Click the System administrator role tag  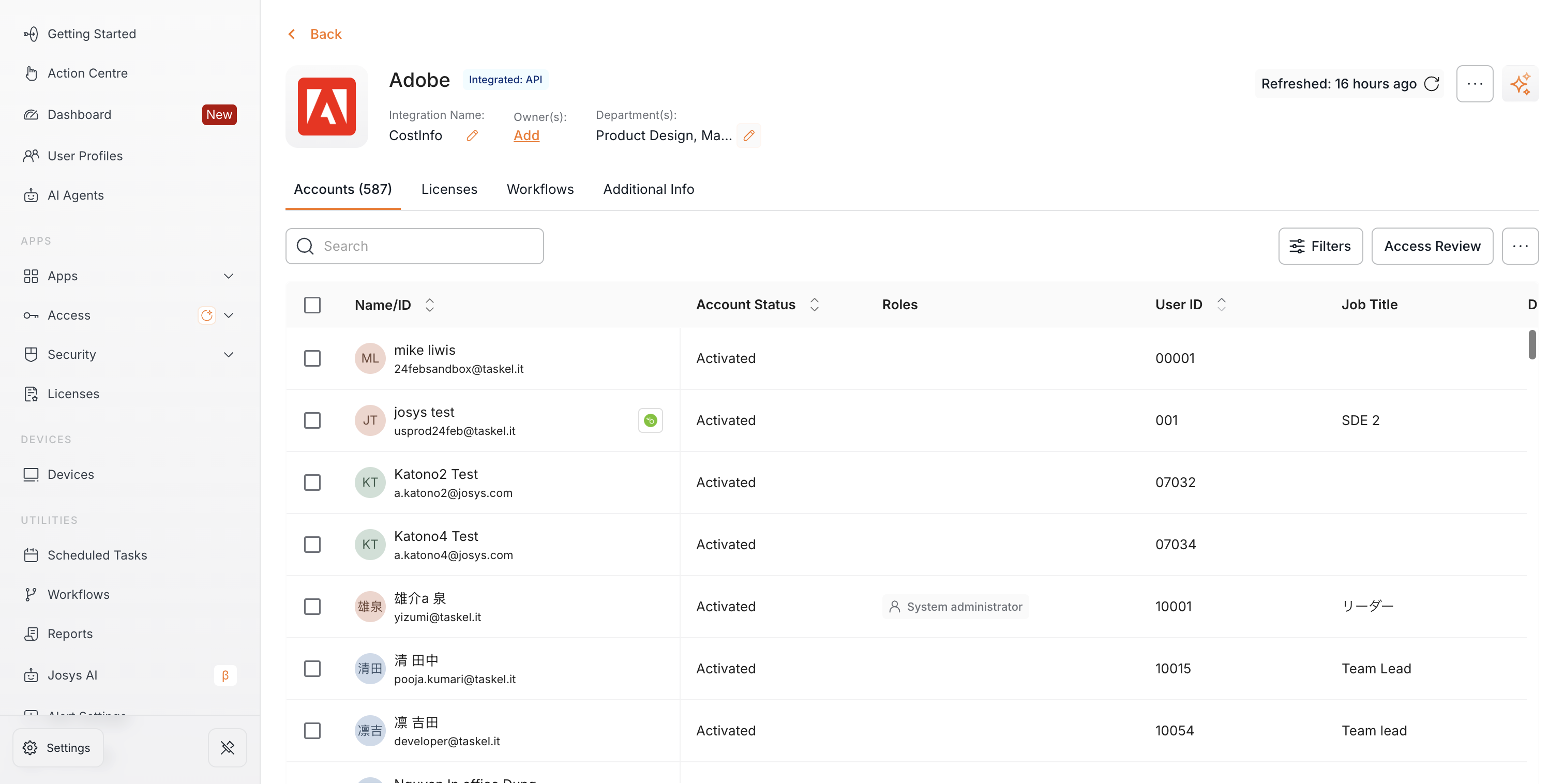pos(955,607)
